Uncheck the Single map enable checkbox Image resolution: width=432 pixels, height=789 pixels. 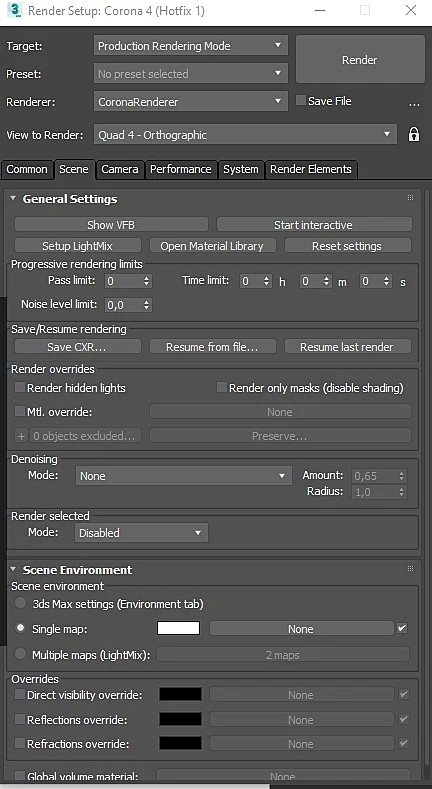click(402, 628)
